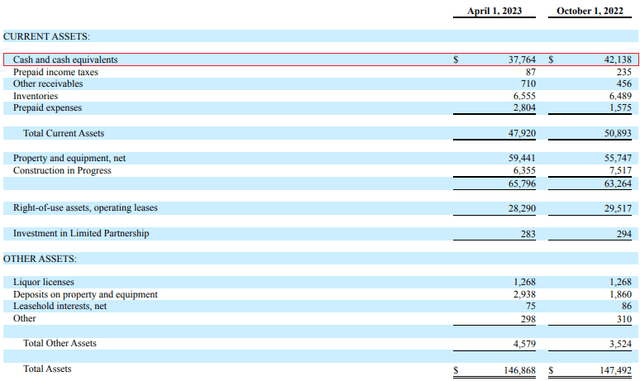The width and height of the screenshot is (640, 381).
Task: Select the Construction in Progress label
Action: coord(62,170)
